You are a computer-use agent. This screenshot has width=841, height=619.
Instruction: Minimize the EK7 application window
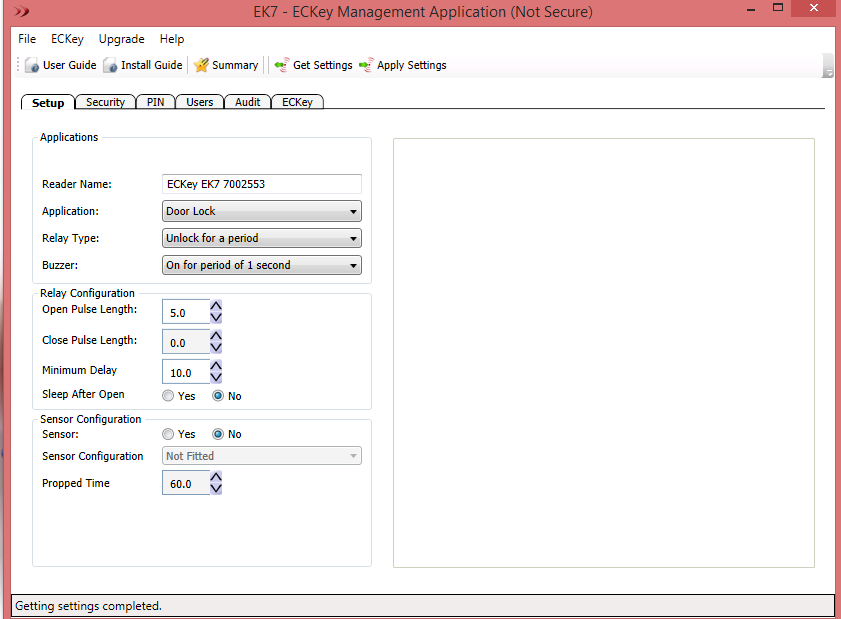point(751,9)
